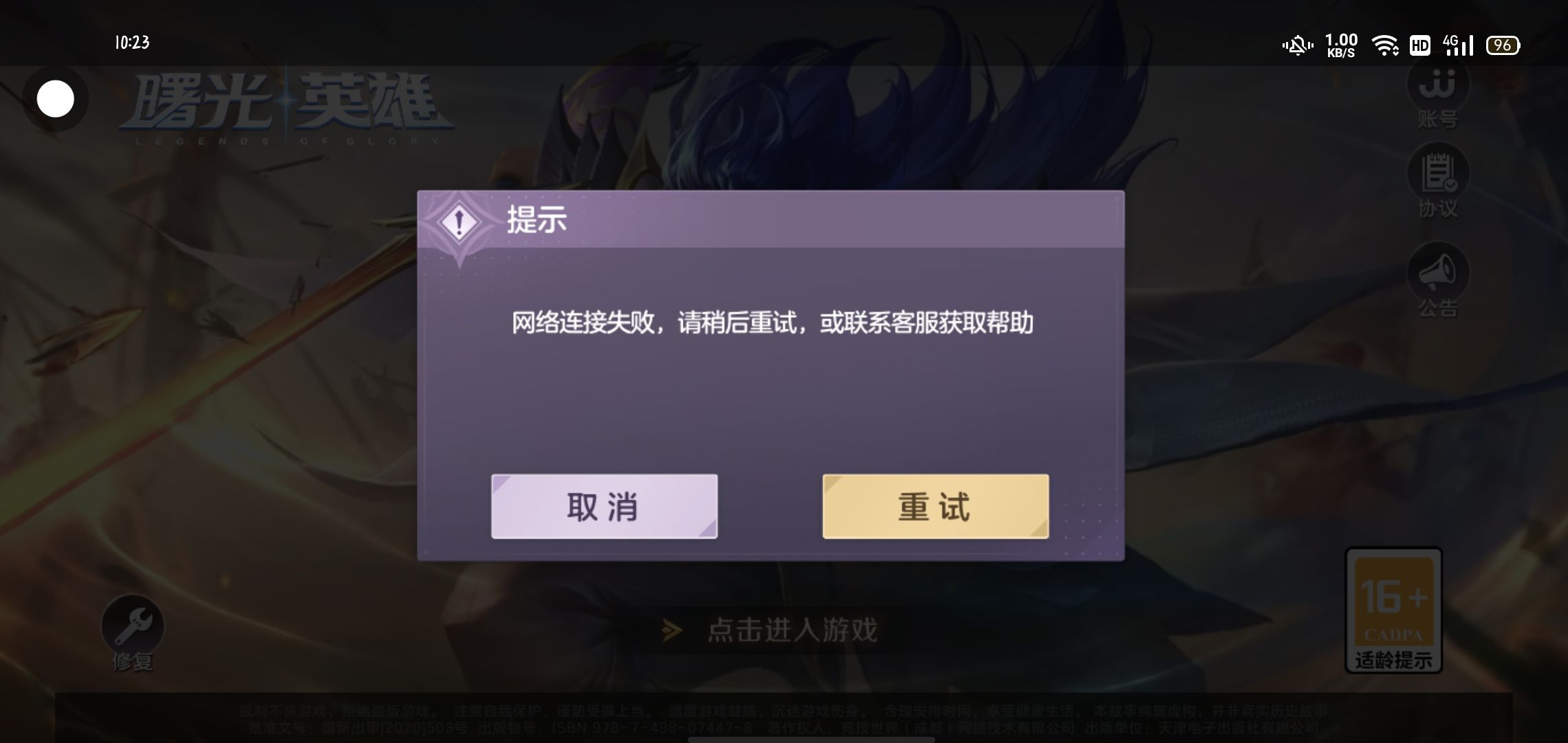Tap the bottom home gesture bar

[784, 740]
